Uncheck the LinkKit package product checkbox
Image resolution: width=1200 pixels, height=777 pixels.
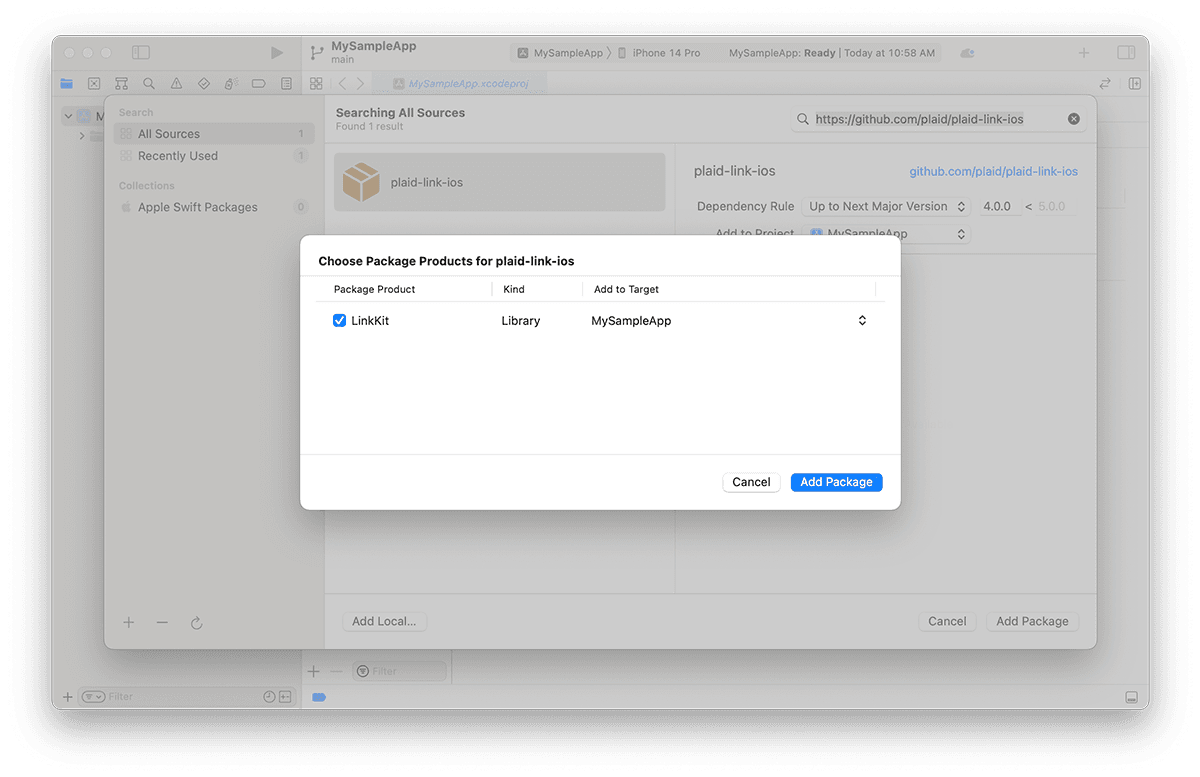(339, 321)
